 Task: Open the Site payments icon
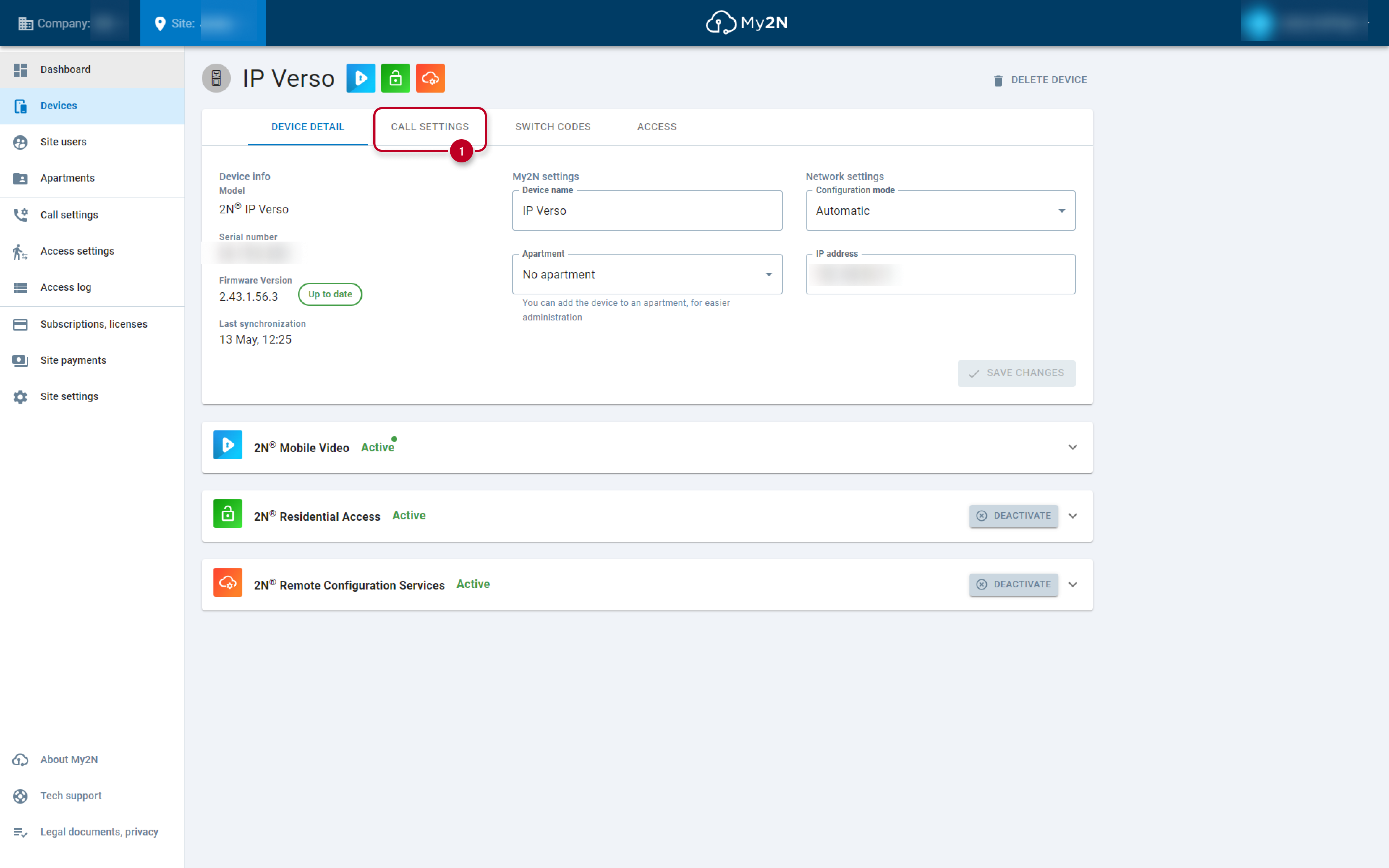(x=20, y=361)
